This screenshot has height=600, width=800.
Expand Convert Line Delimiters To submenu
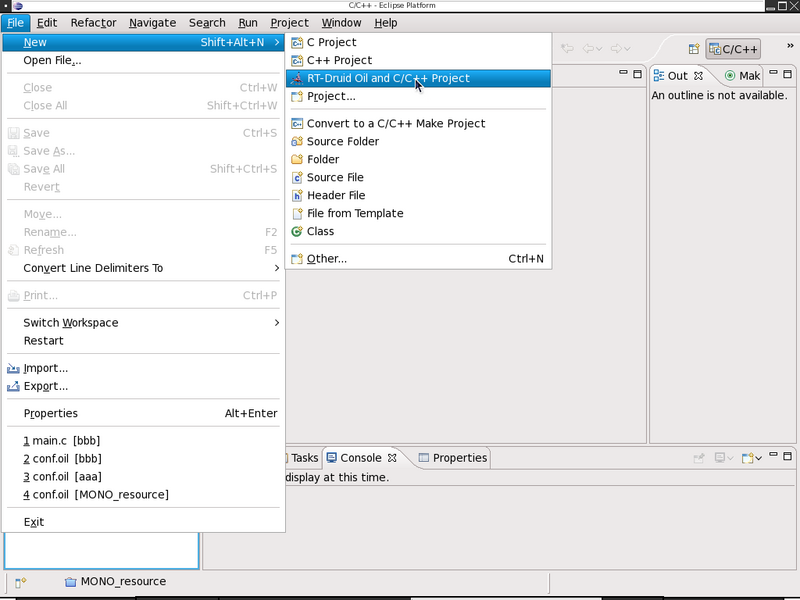(x=143, y=268)
